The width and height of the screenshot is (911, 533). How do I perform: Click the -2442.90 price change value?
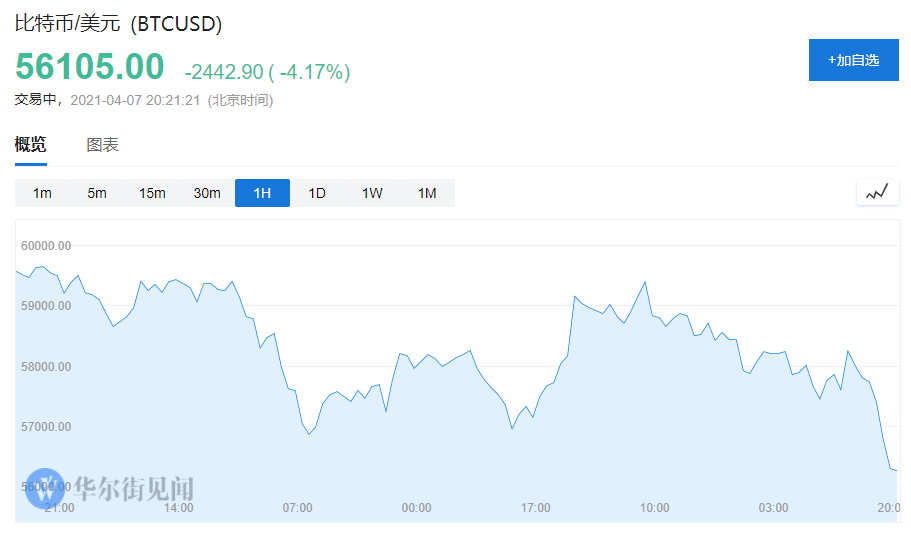click(224, 72)
